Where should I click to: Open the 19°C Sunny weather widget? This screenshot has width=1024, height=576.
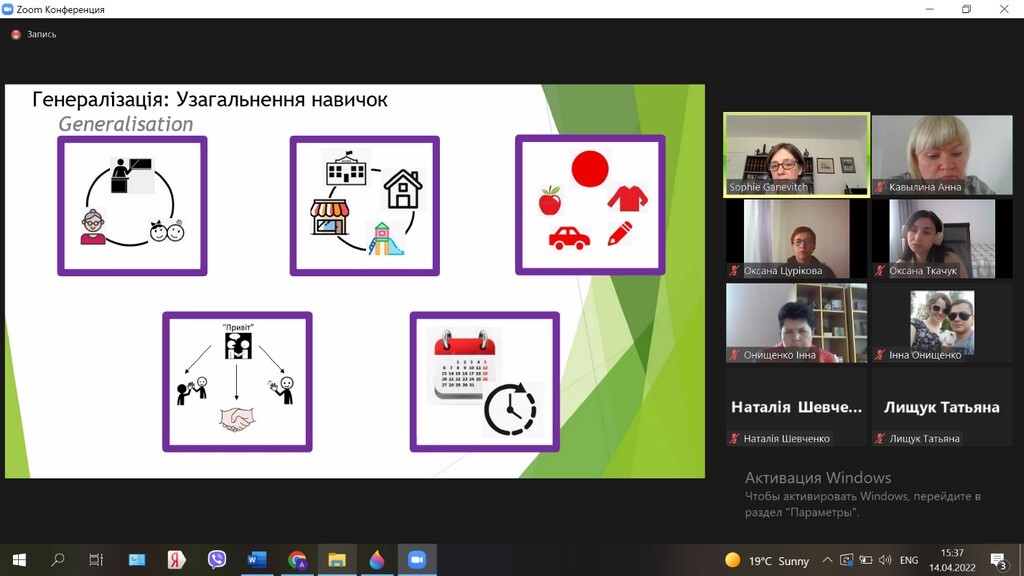[x=767, y=560]
